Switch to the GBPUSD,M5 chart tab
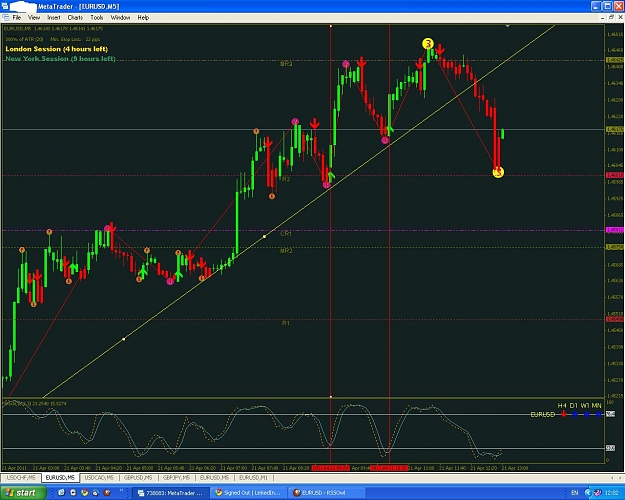This screenshot has height=500, width=625. point(138,477)
